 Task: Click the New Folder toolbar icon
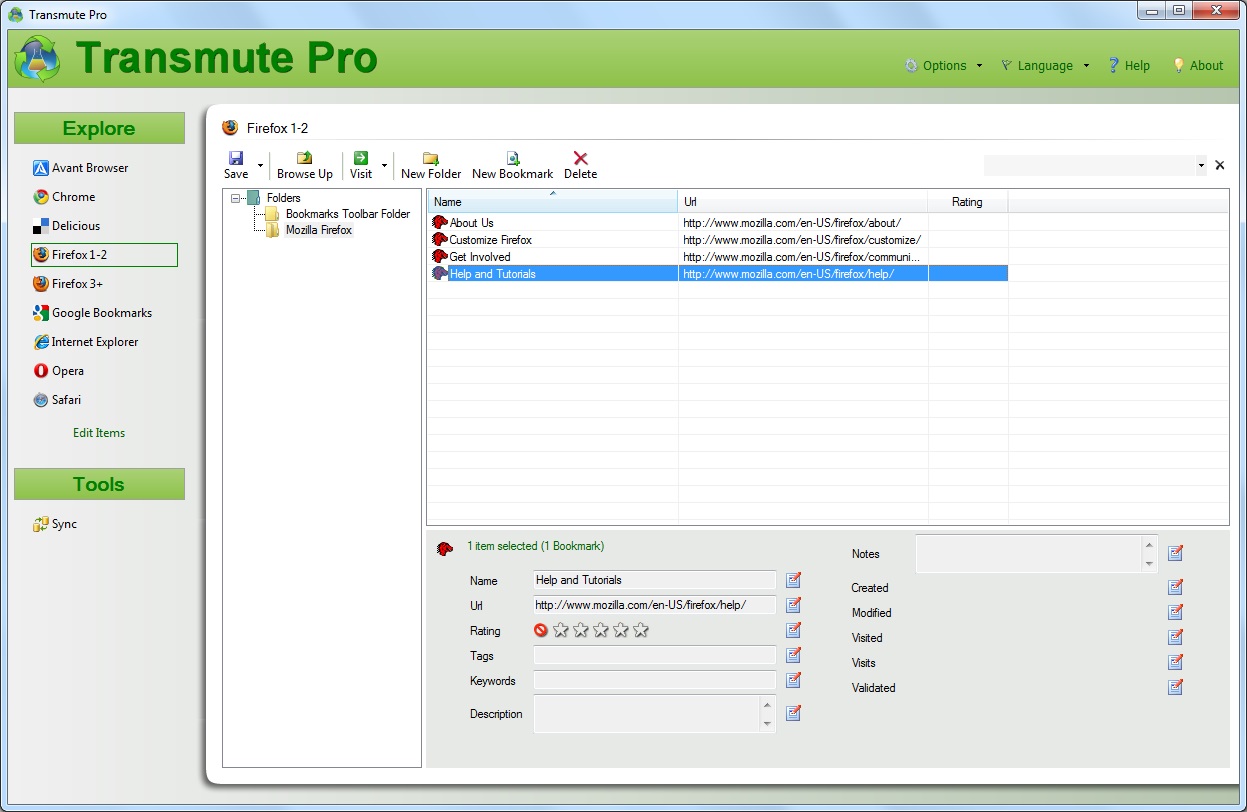[430, 158]
